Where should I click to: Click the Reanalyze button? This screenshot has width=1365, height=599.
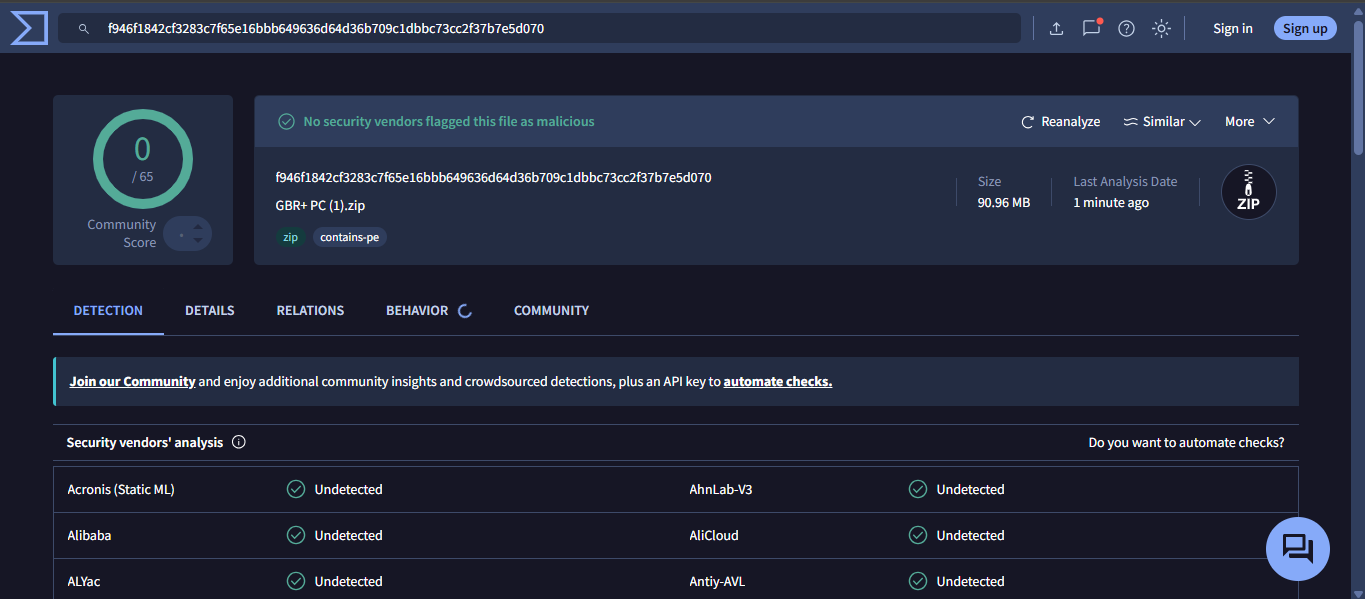(x=1060, y=121)
